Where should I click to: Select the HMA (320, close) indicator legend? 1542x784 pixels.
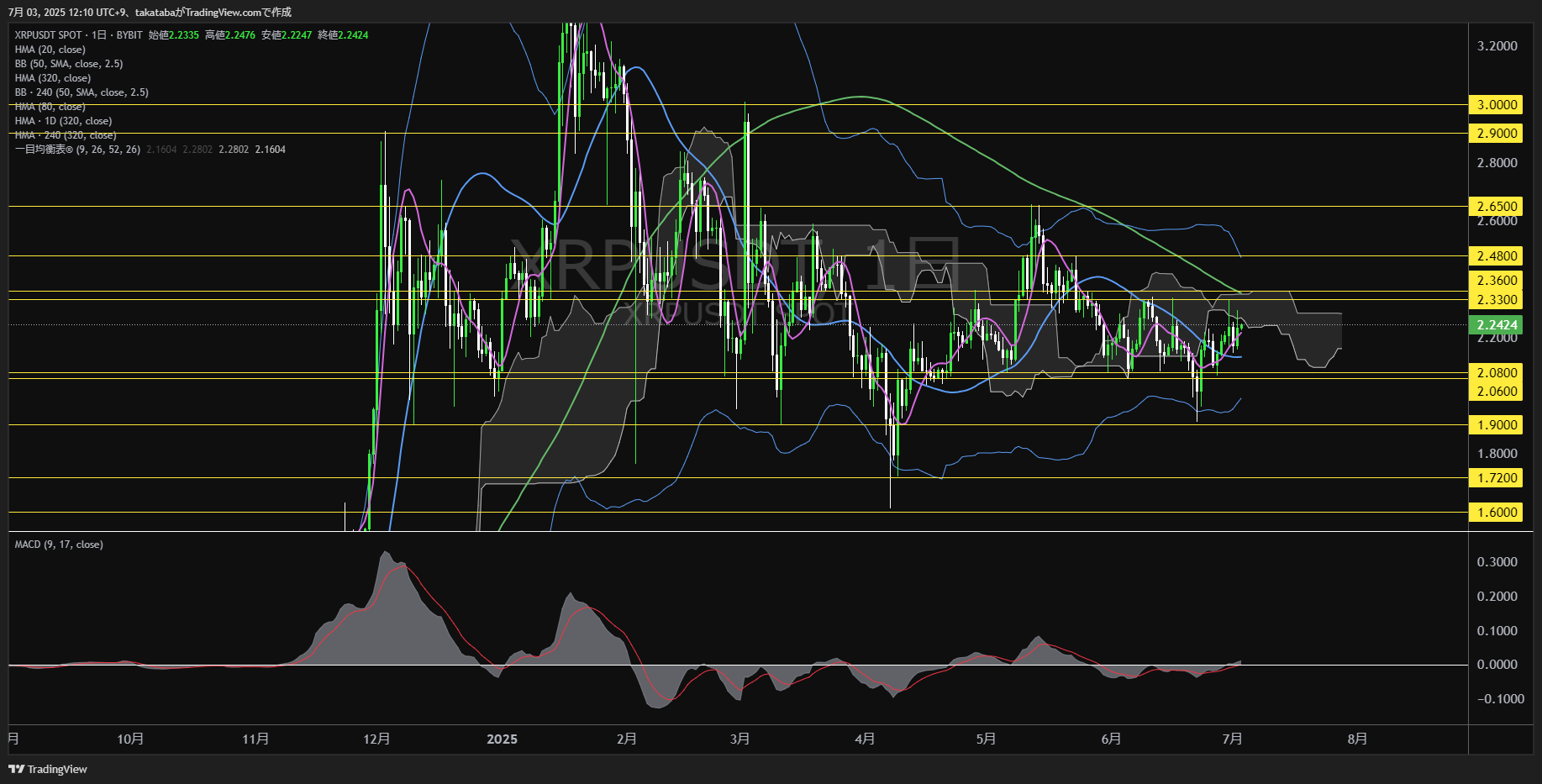[x=53, y=78]
